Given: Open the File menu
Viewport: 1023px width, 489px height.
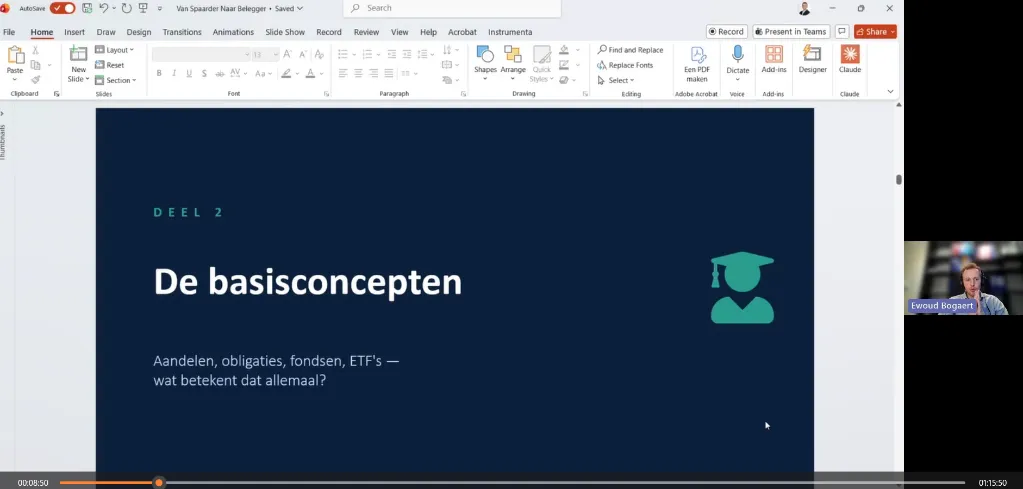Looking at the screenshot, I should pyautogui.click(x=9, y=32).
